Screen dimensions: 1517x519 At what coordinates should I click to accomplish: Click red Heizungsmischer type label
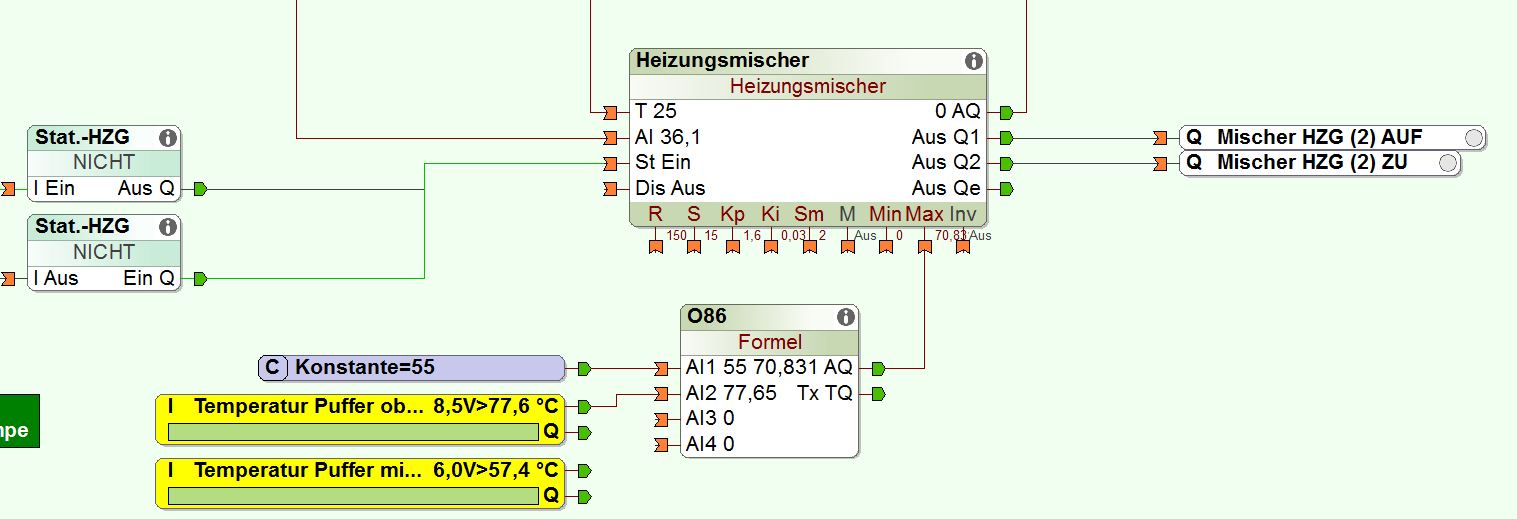tap(808, 86)
